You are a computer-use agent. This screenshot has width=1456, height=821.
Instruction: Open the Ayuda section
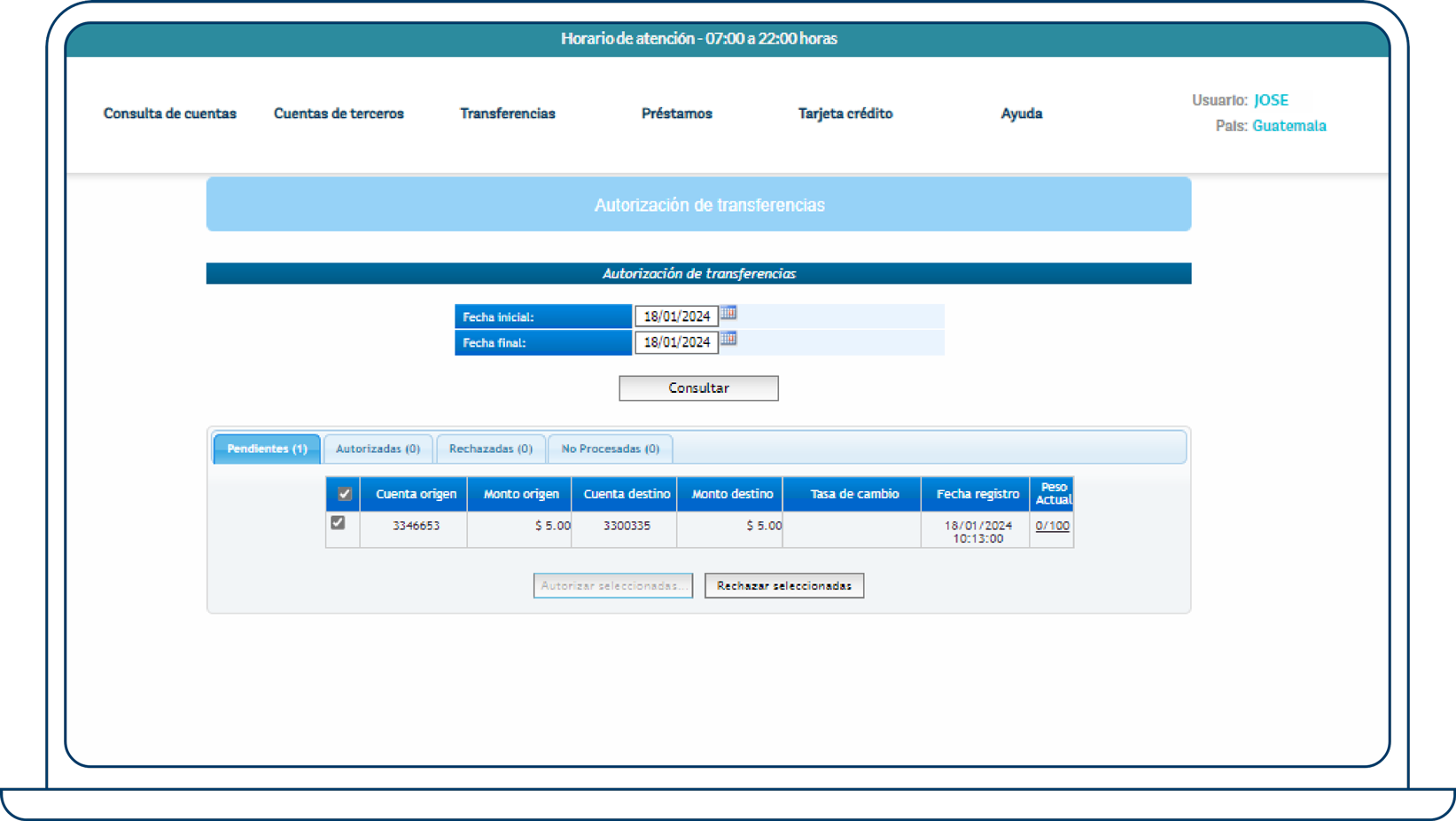pos(1021,113)
